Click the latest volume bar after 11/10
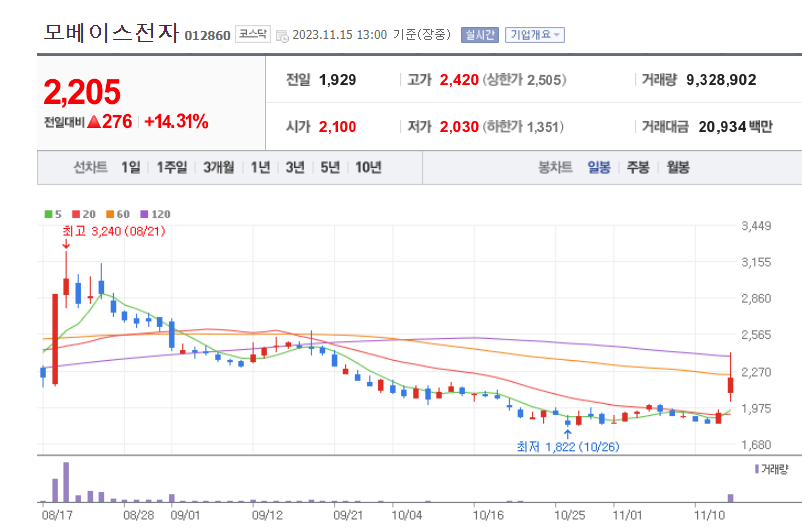Screen dimensions: 802x532 coord(730,498)
